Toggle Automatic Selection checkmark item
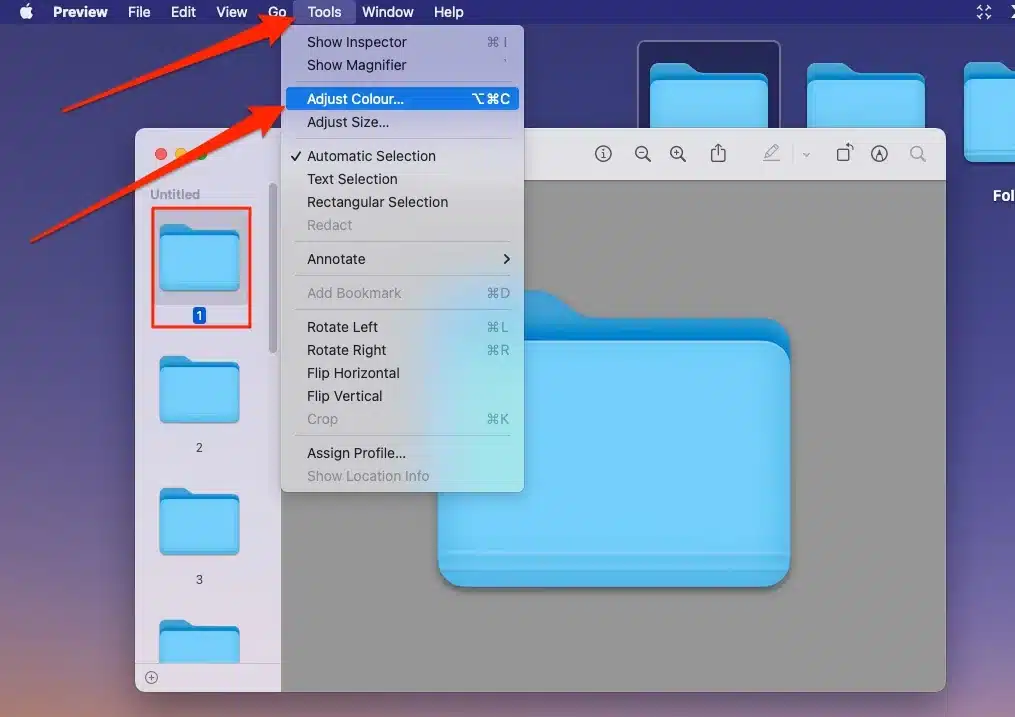This screenshot has height=717, width=1015. 402,156
